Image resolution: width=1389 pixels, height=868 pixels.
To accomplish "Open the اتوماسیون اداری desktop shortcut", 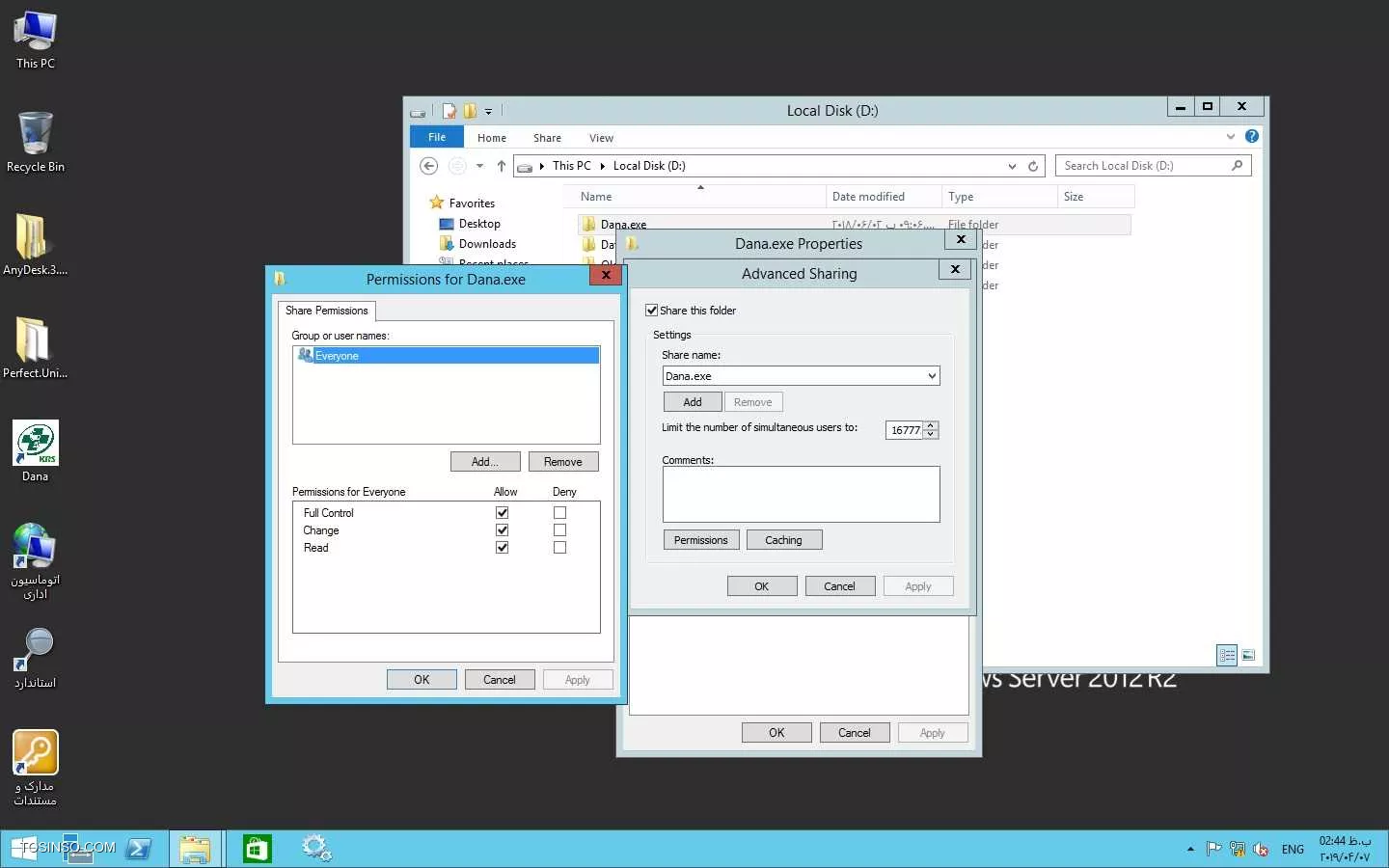I will click(x=36, y=561).
